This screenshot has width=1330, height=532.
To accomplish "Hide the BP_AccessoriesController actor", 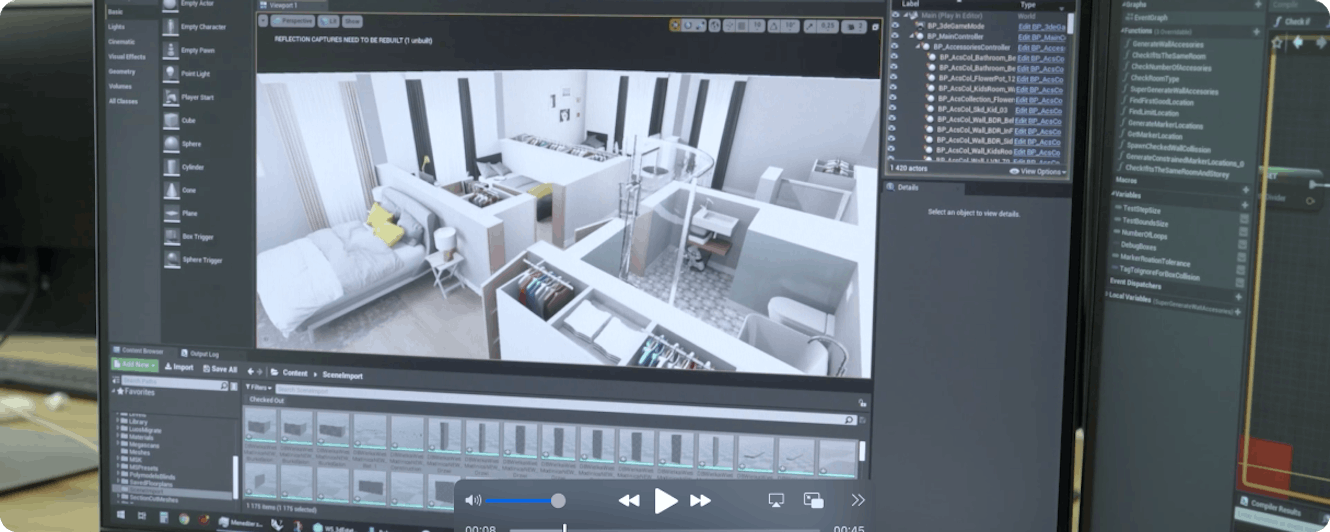I will click(894, 47).
